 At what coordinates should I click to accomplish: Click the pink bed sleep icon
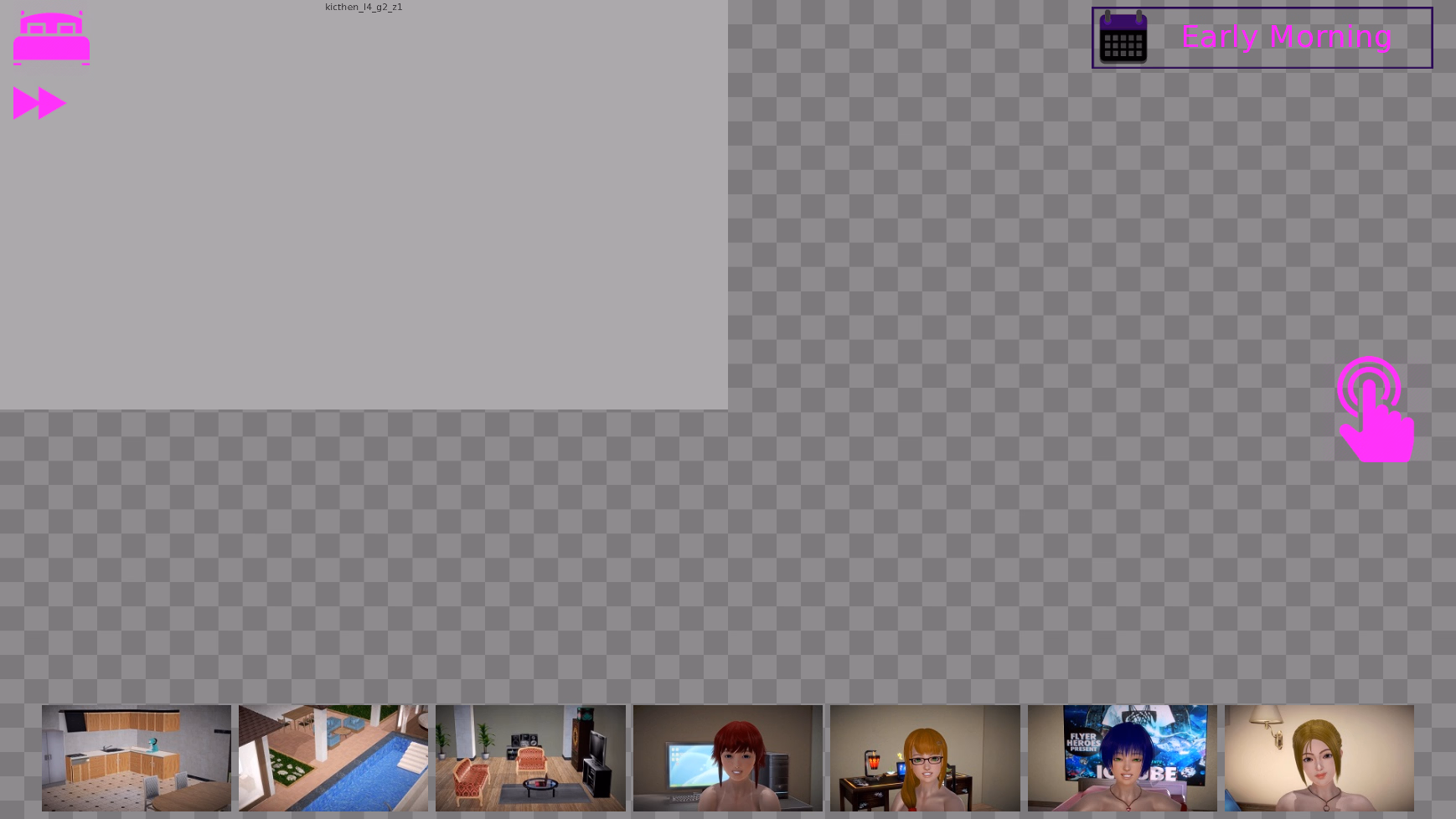[x=51, y=38]
